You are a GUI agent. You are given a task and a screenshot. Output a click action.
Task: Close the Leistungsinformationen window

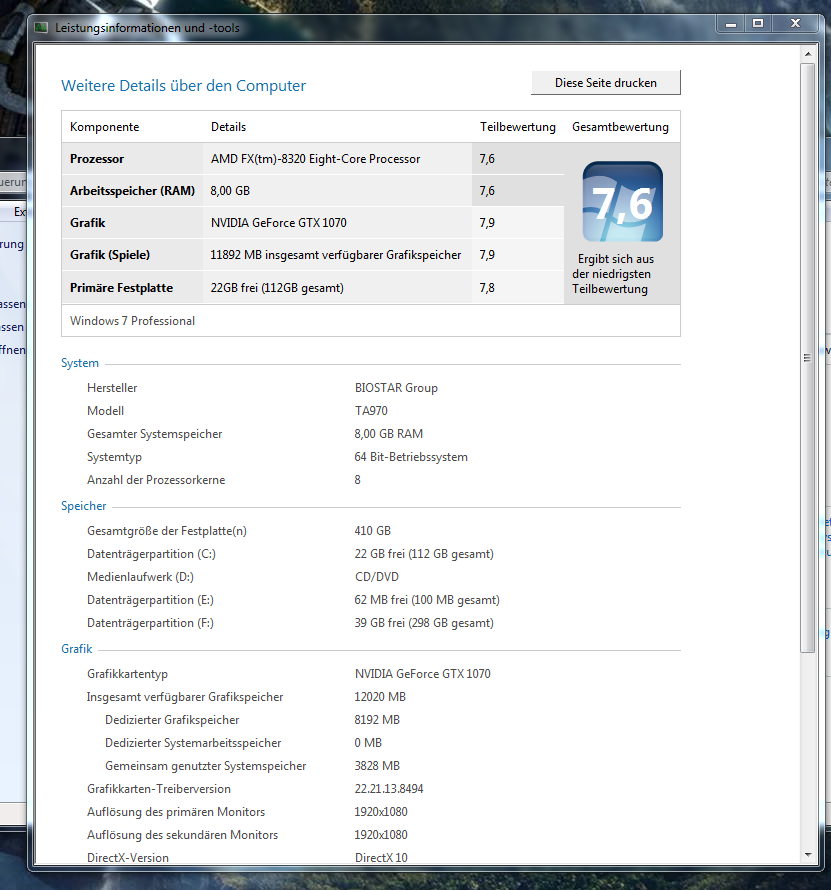[x=795, y=24]
